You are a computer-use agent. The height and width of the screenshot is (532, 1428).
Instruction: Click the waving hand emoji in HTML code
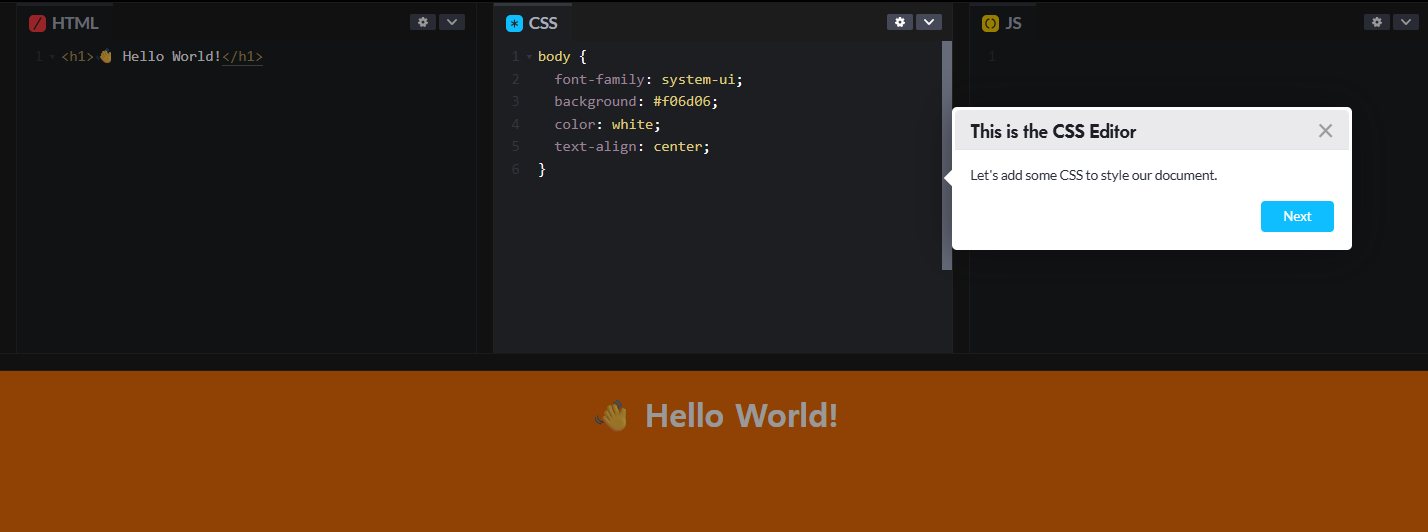click(x=106, y=57)
